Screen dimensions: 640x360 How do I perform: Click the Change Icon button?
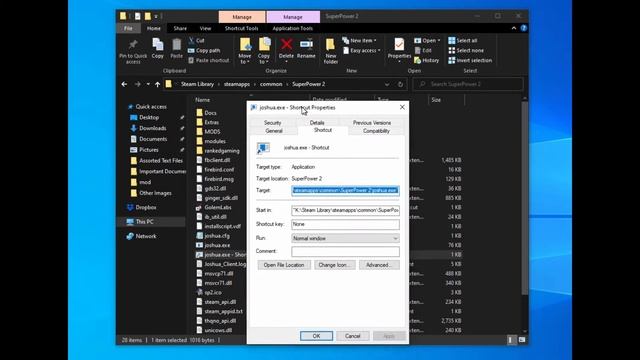click(335, 265)
